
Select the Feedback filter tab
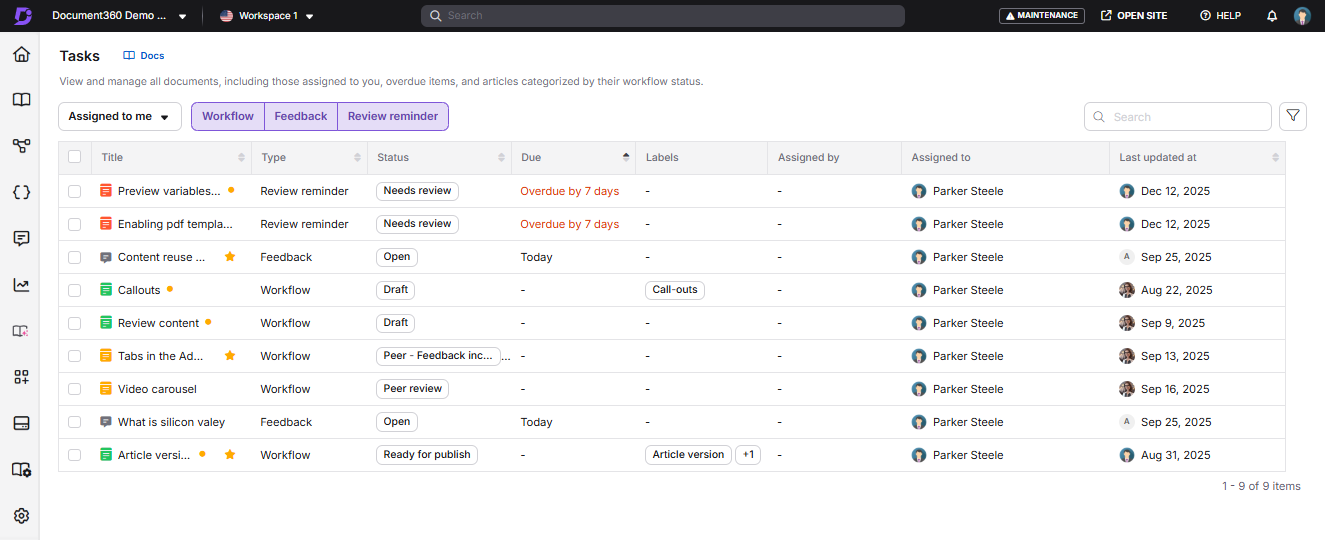[301, 116]
